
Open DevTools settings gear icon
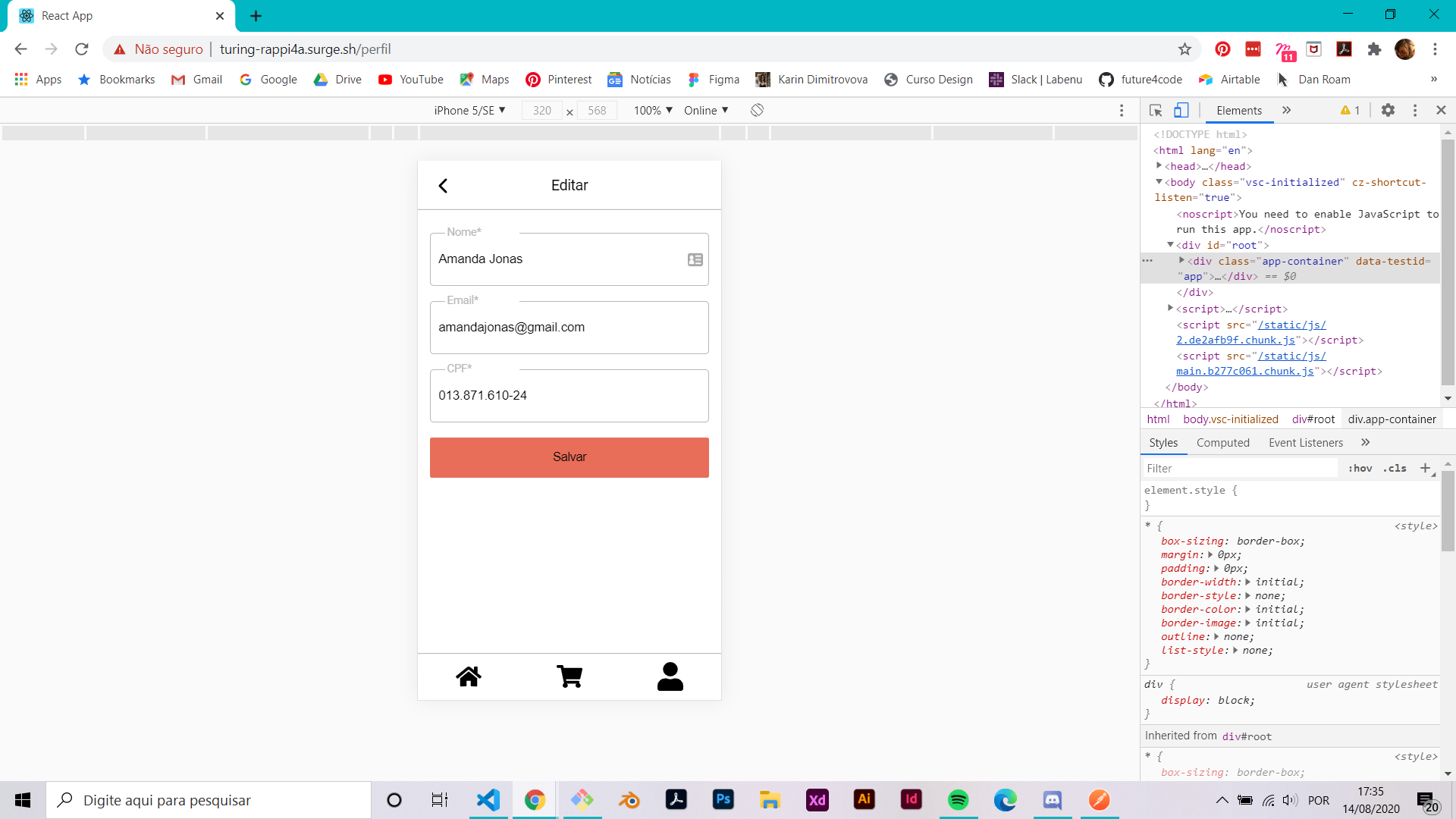1388,111
